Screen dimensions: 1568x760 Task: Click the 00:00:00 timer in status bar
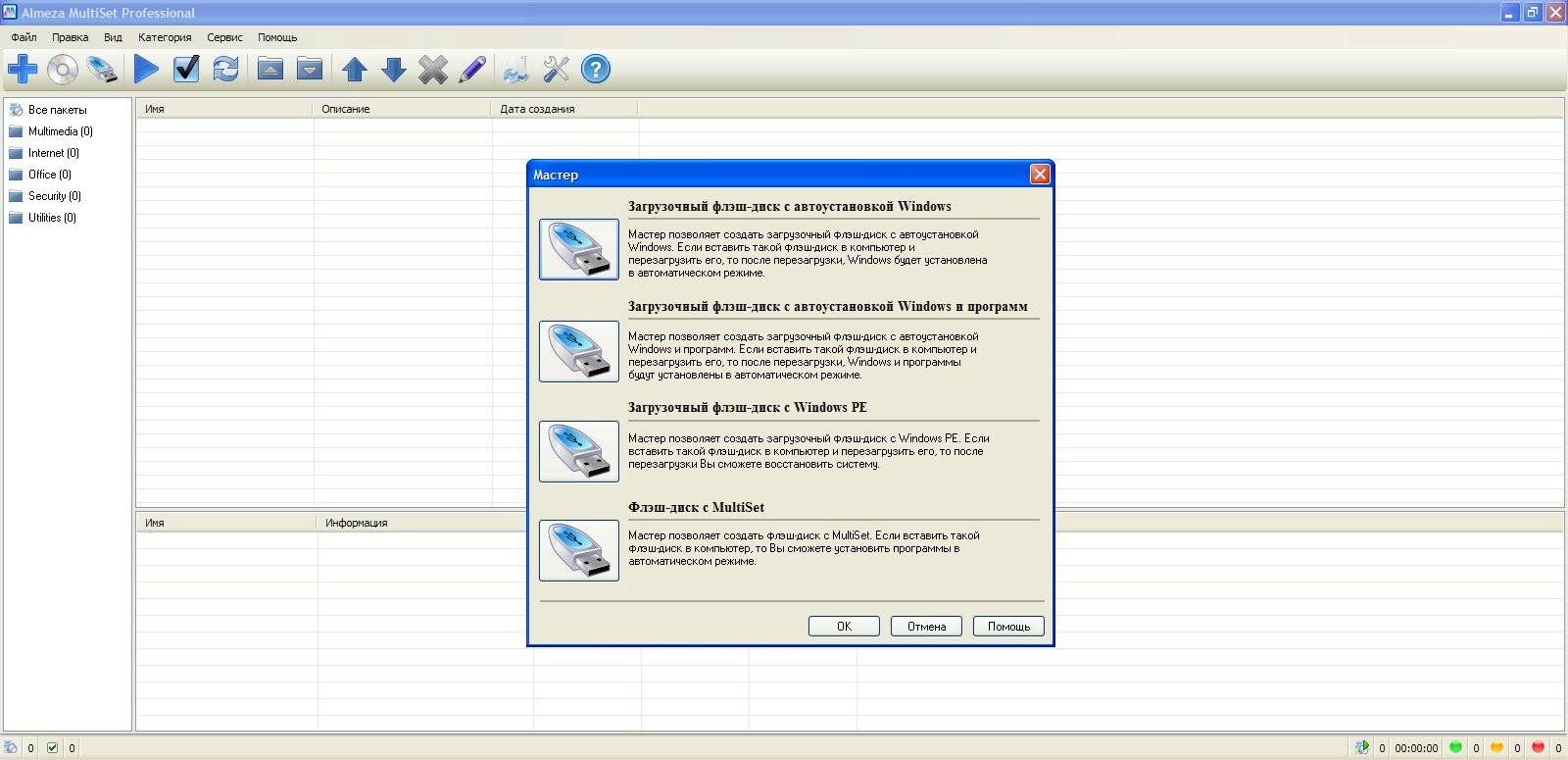click(1416, 748)
